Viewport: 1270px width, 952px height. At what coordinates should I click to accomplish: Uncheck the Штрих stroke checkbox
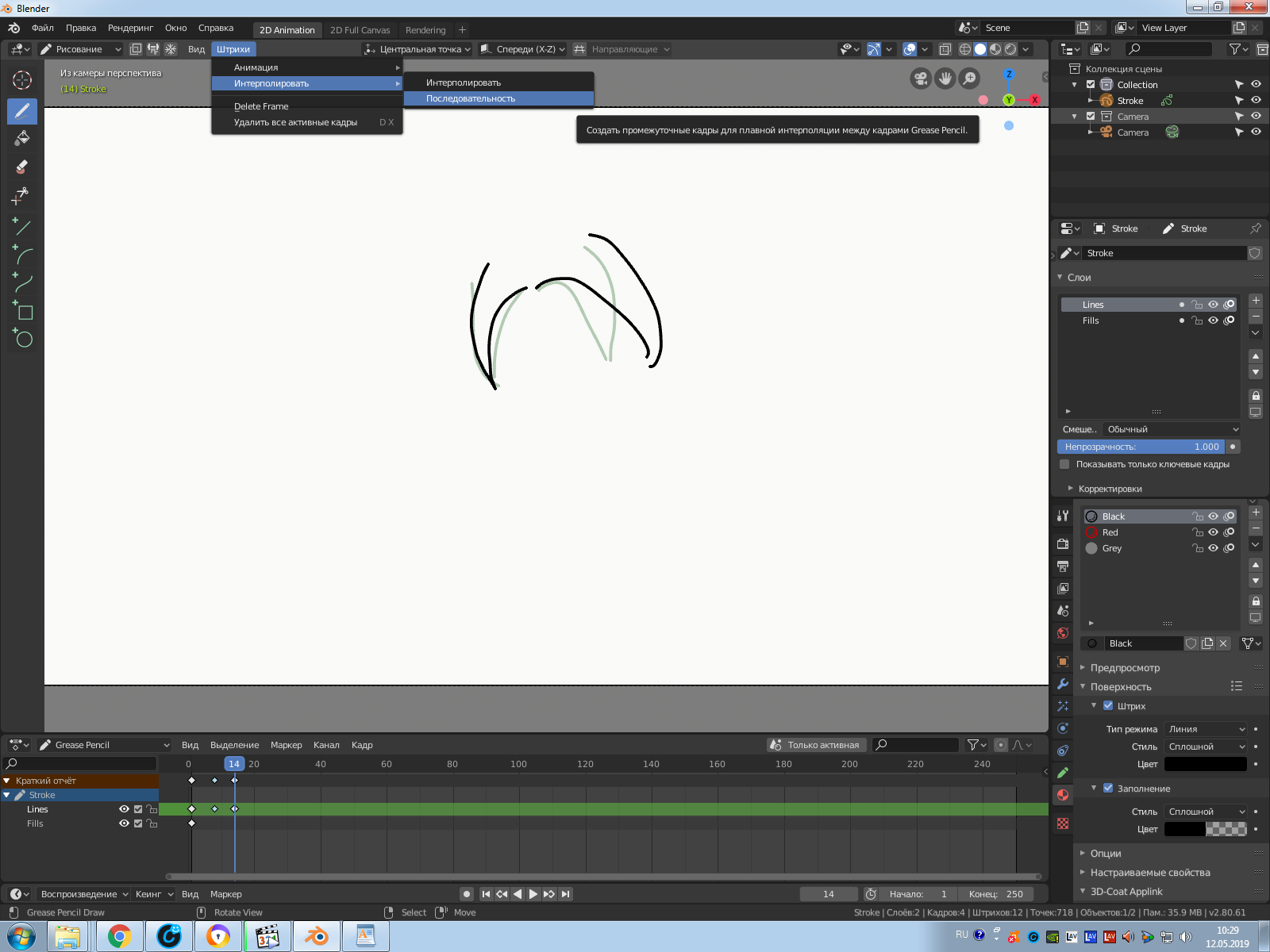(1108, 705)
